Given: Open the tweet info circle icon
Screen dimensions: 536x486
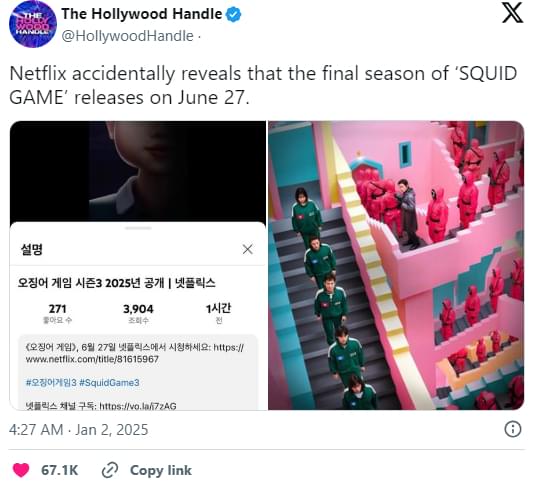Looking at the screenshot, I should (x=513, y=429).
